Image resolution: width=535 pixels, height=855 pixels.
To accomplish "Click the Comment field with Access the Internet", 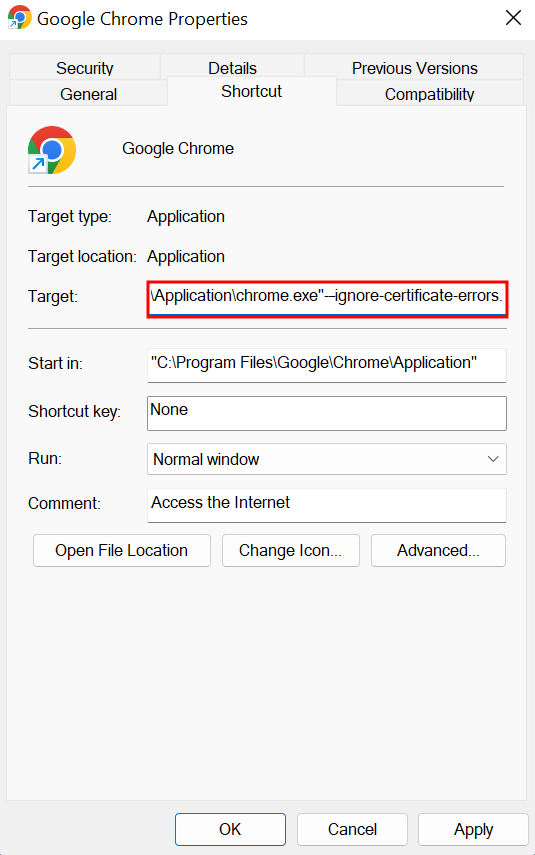I will 327,505.
